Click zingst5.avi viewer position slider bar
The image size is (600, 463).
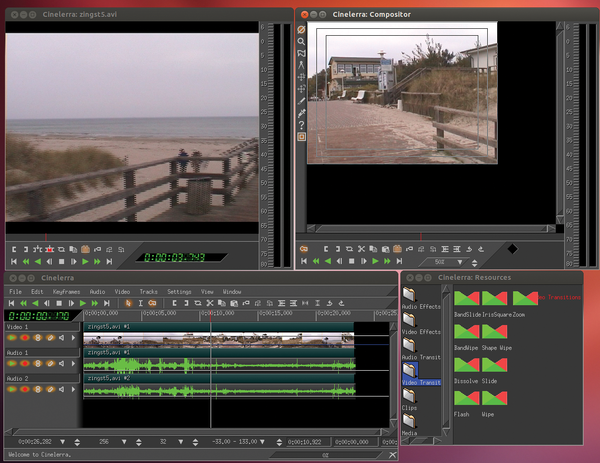[x=132, y=237]
